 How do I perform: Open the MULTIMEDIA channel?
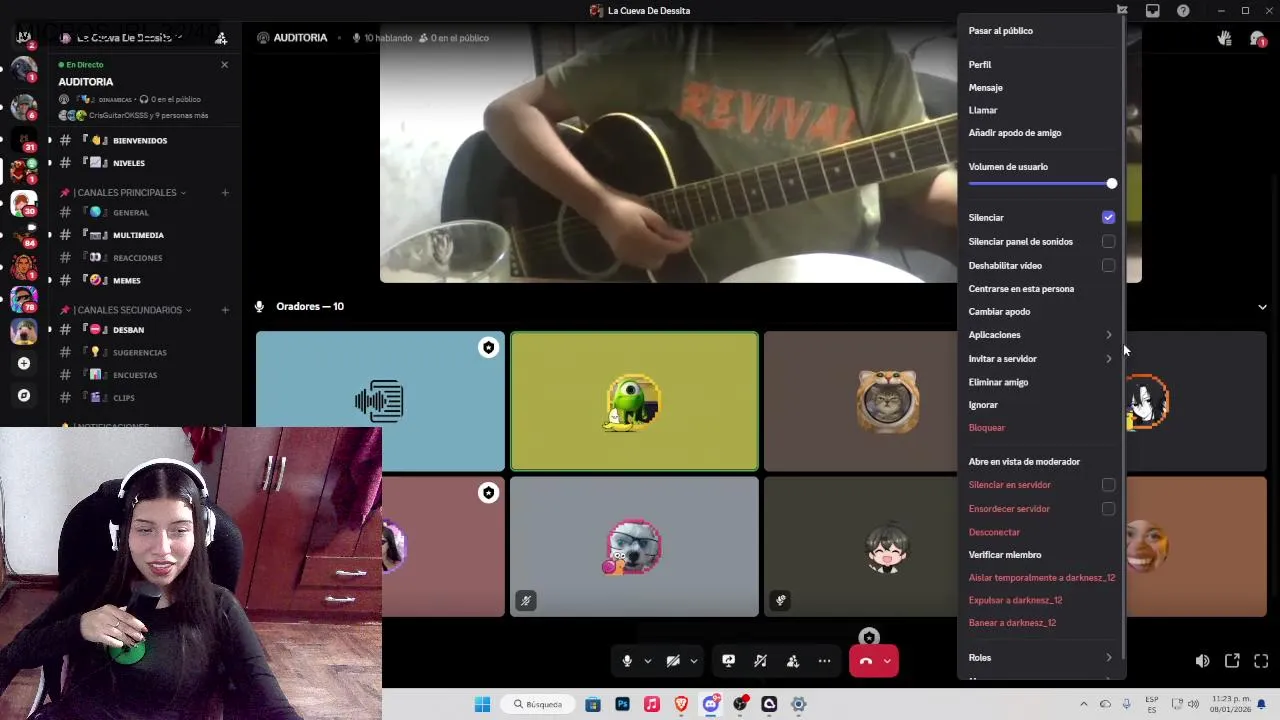point(138,235)
